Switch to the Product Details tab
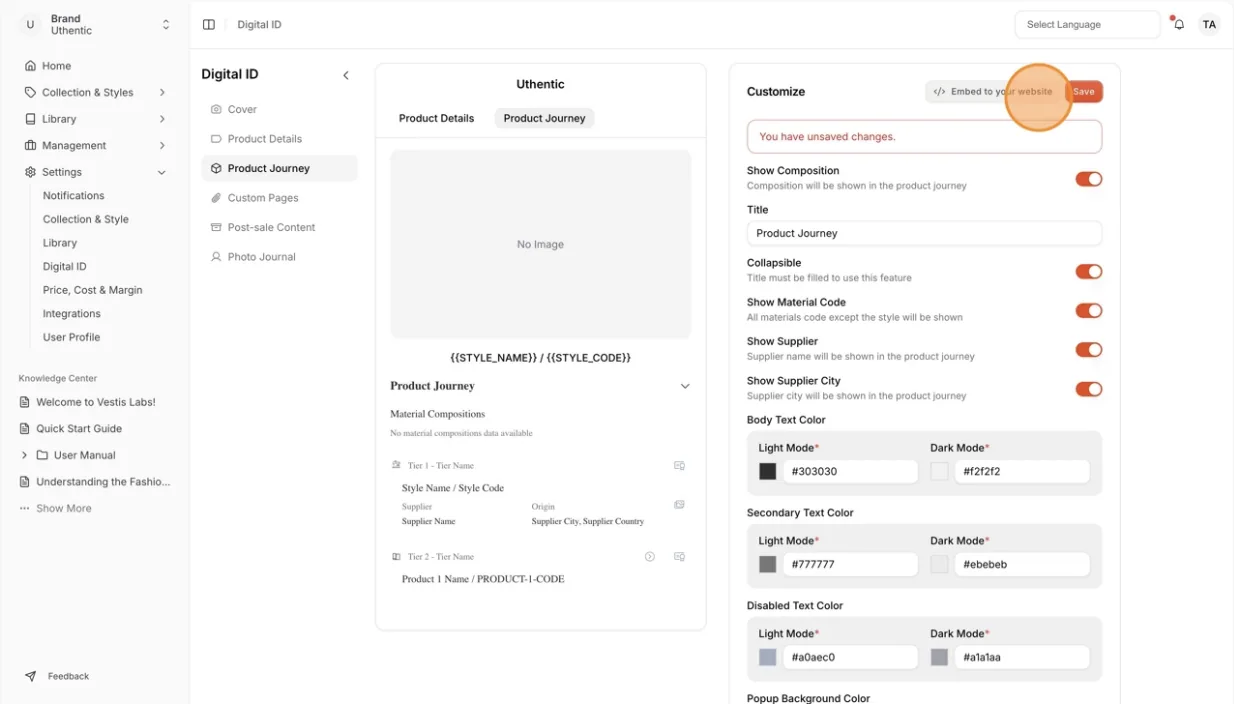Viewport: 1234px width, 704px height. pos(436,118)
